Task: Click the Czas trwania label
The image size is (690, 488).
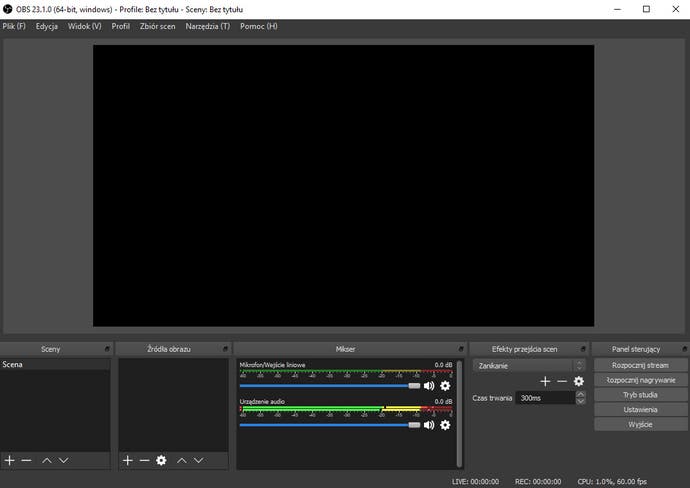Action: (492, 398)
